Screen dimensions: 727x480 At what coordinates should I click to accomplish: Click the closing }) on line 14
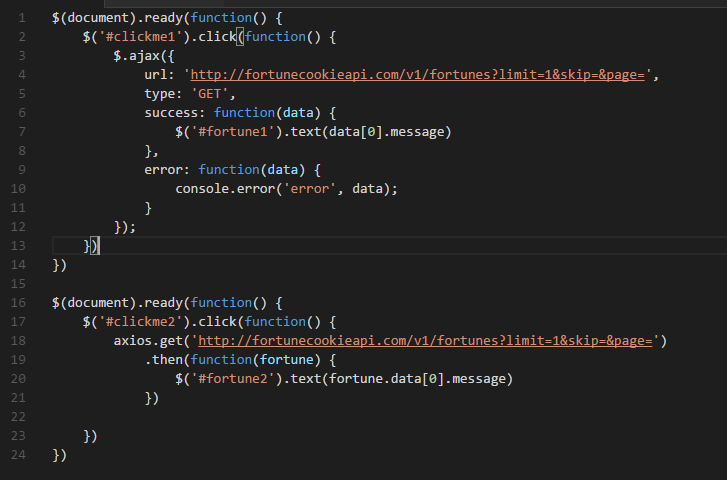click(x=60, y=265)
